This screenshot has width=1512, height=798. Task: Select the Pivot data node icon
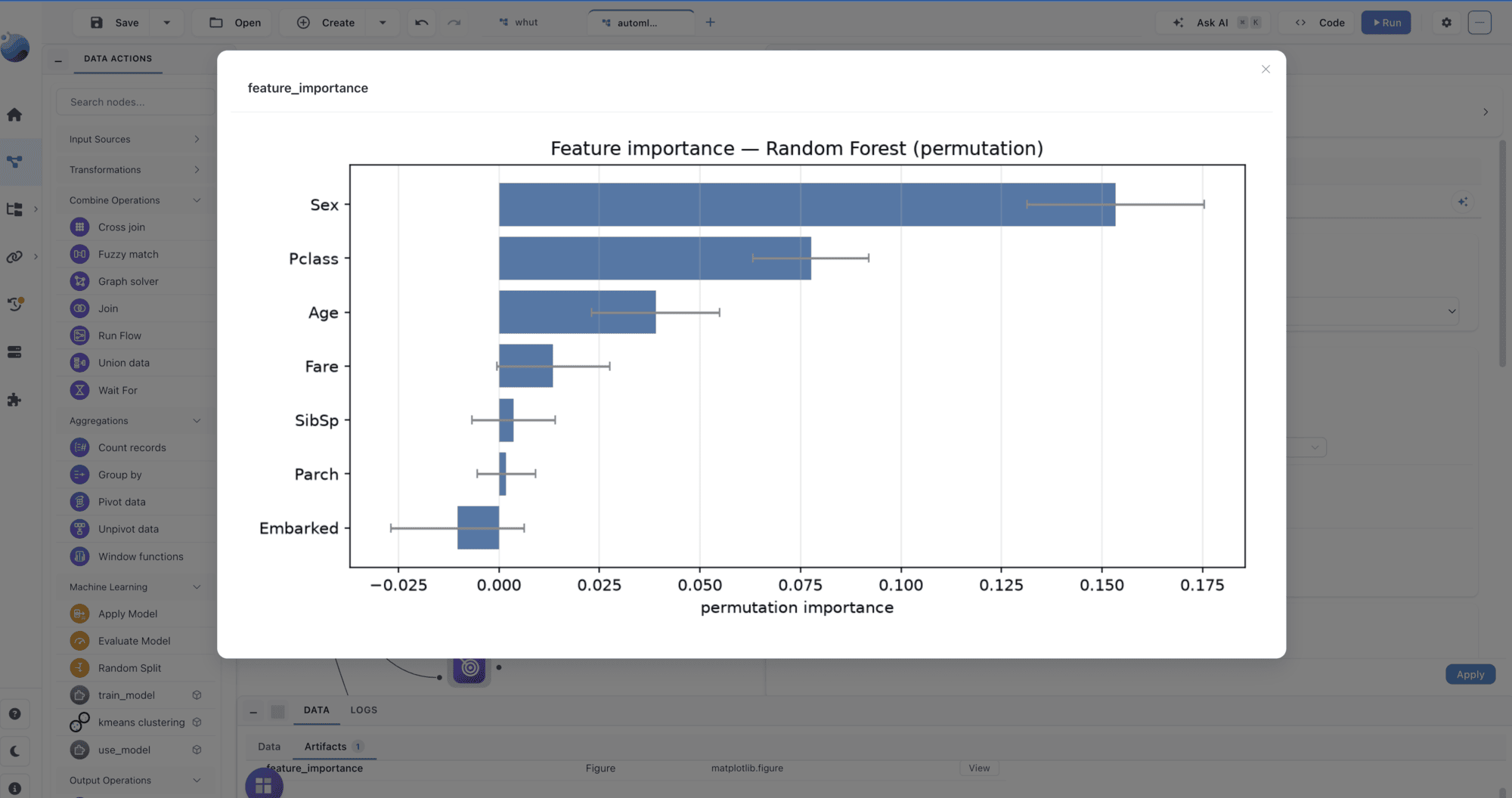[x=79, y=502]
